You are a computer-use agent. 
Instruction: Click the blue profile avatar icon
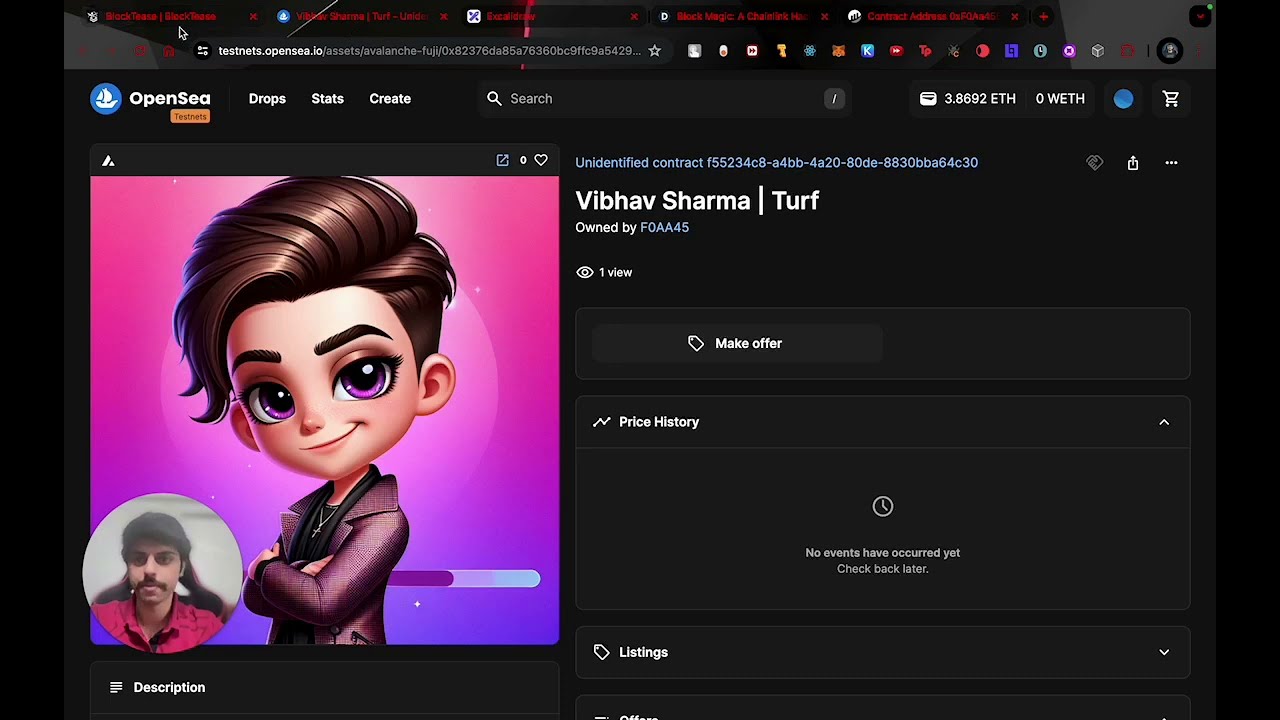point(1123,99)
